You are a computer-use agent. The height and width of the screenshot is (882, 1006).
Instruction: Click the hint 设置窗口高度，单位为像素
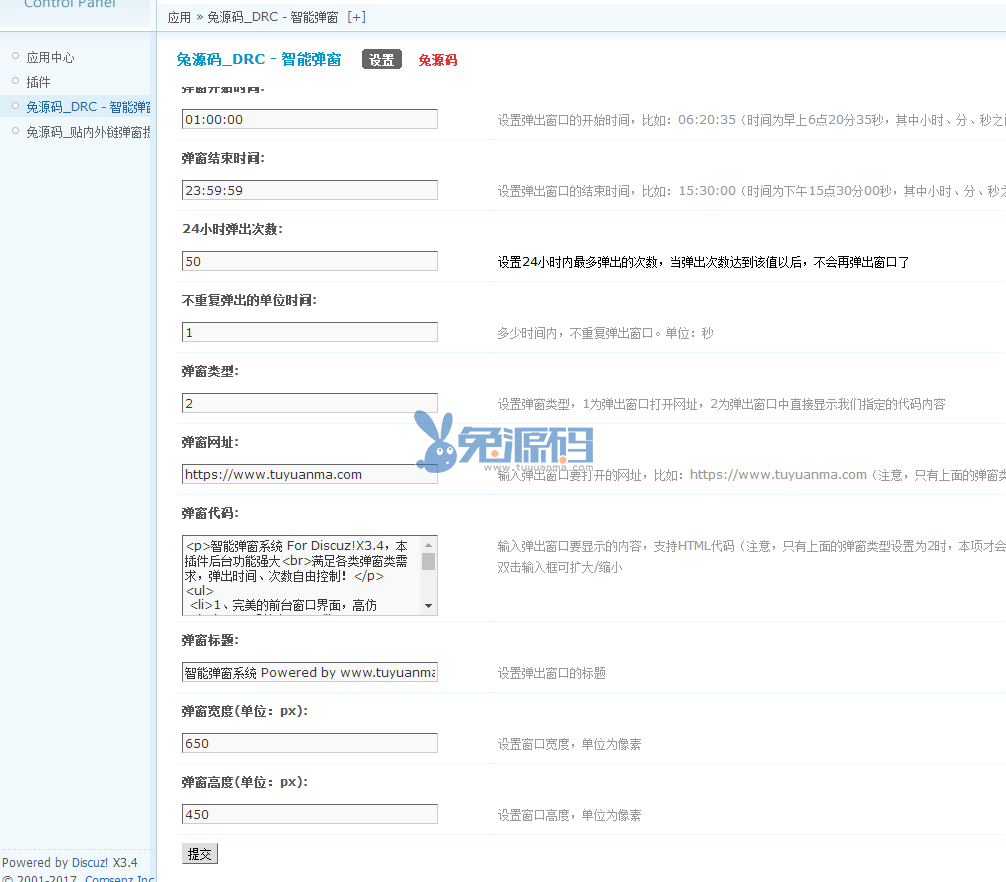coord(570,816)
